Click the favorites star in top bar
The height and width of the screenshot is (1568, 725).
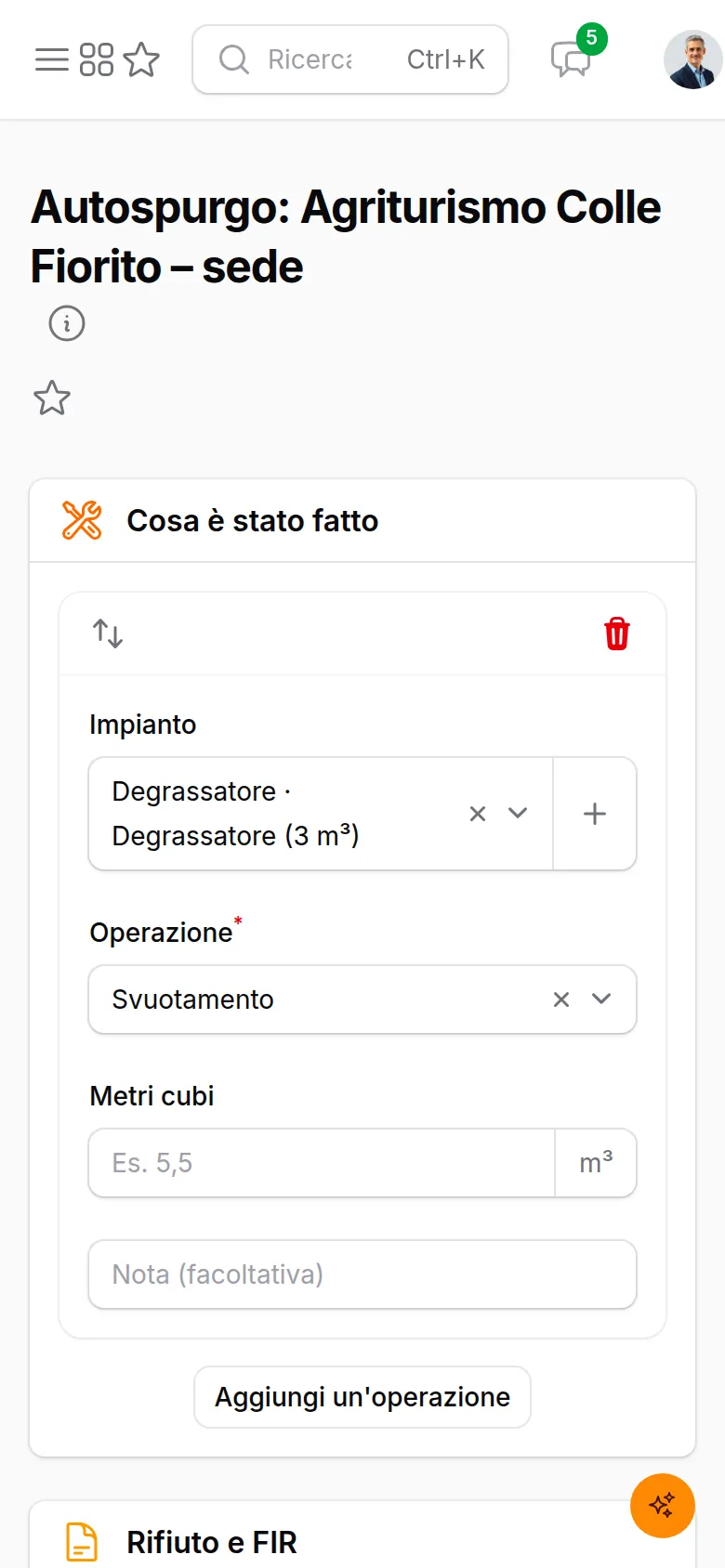(141, 59)
